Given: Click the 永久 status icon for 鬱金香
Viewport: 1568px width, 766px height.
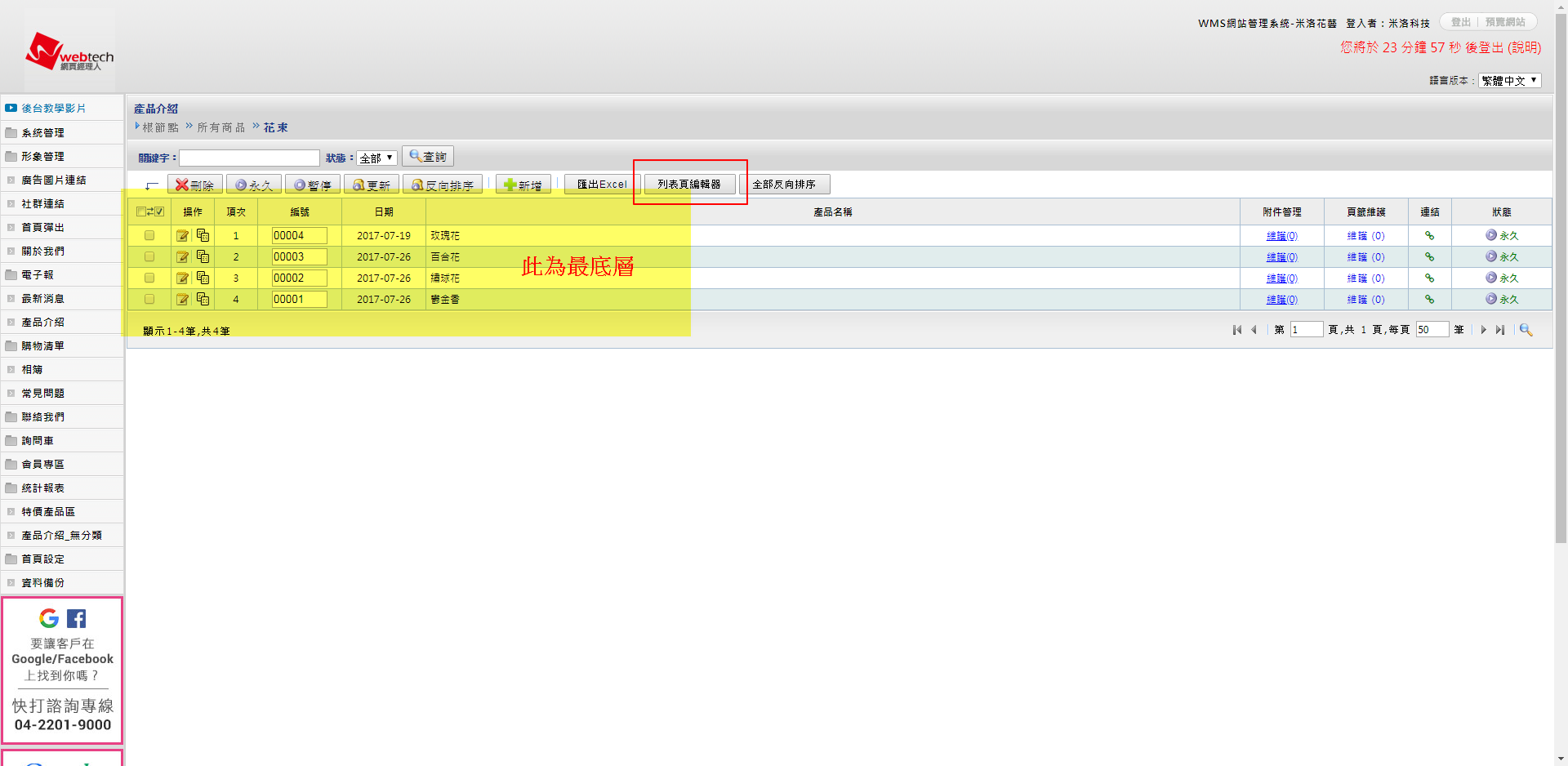Looking at the screenshot, I should (1491, 300).
